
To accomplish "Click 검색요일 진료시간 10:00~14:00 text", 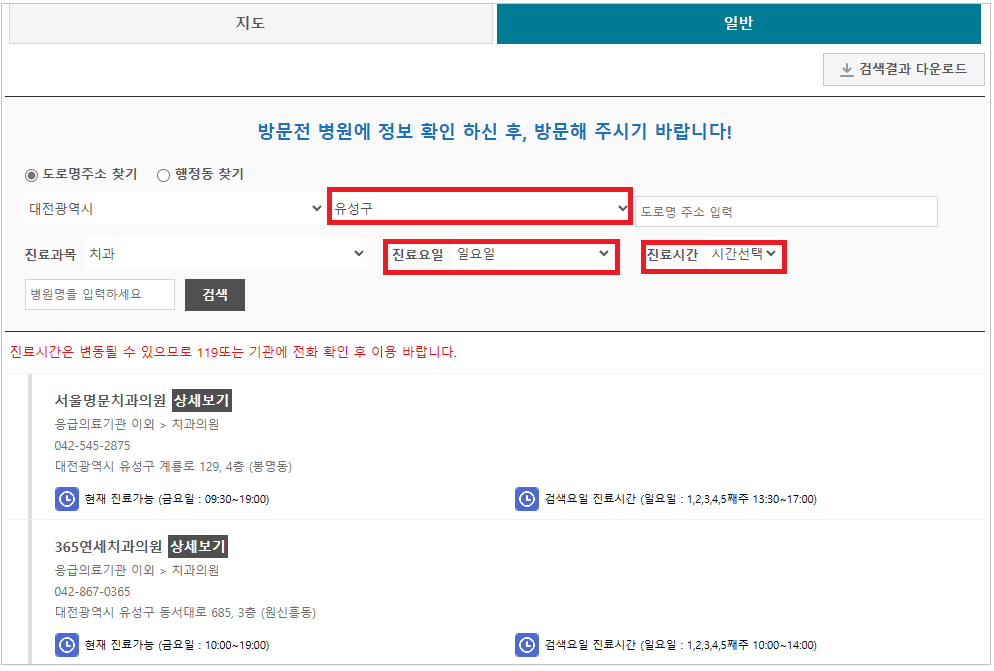I will point(681,645).
